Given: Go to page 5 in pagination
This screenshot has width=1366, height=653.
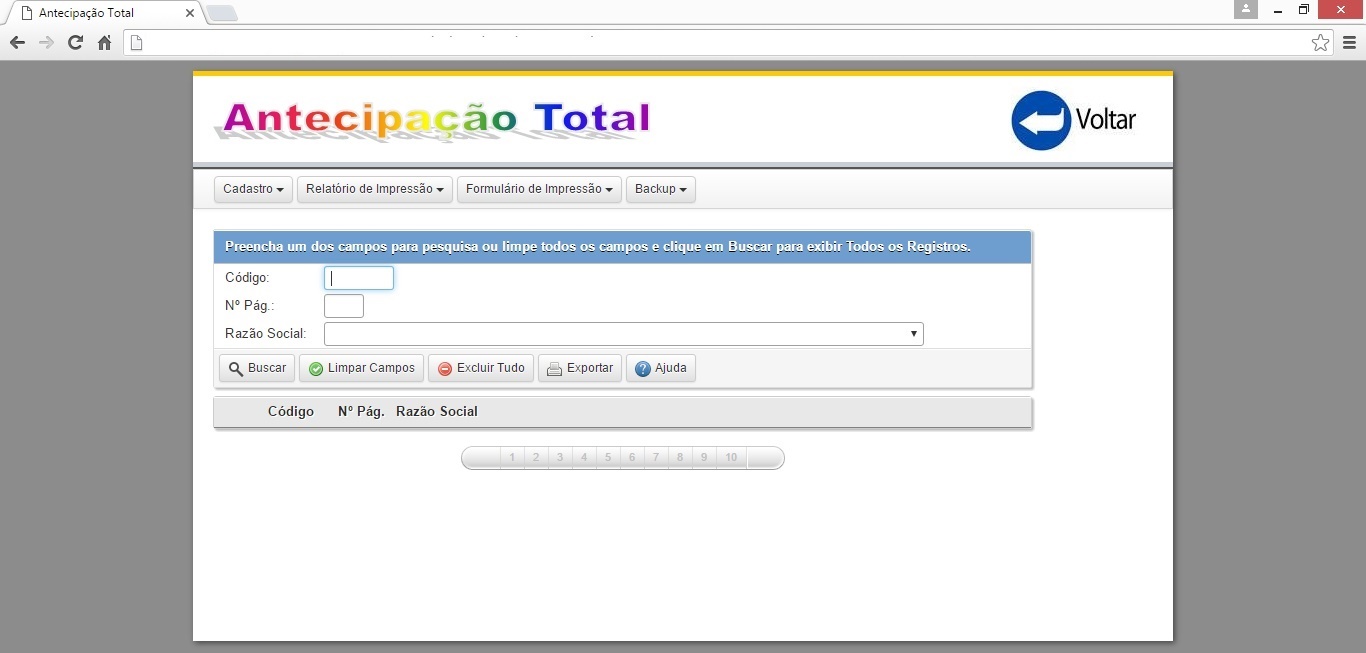Looking at the screenshot, I should (608, 458).
